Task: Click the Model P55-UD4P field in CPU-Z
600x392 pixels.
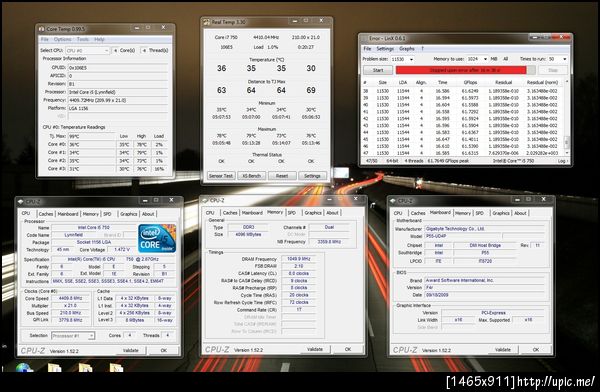Action: pos(462,236)
